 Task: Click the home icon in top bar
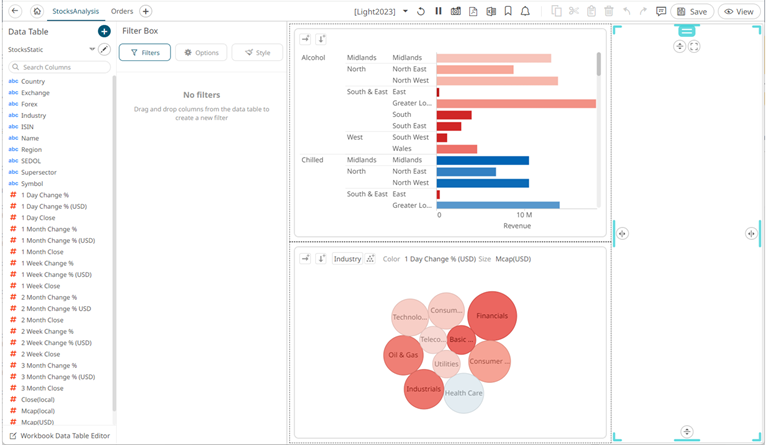(x=36, y=11)
